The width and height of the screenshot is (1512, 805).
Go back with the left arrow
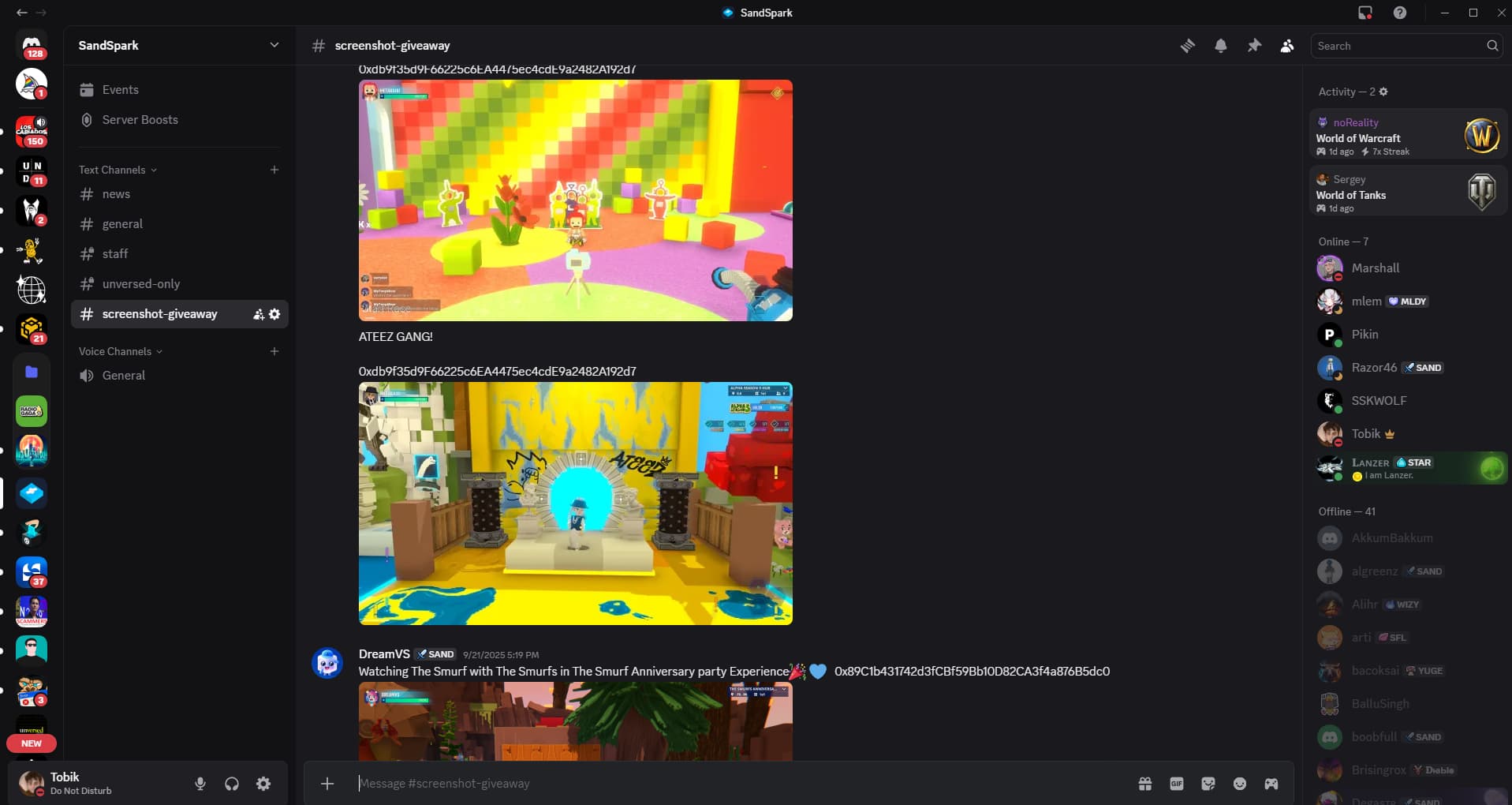(x=22, y=13)
